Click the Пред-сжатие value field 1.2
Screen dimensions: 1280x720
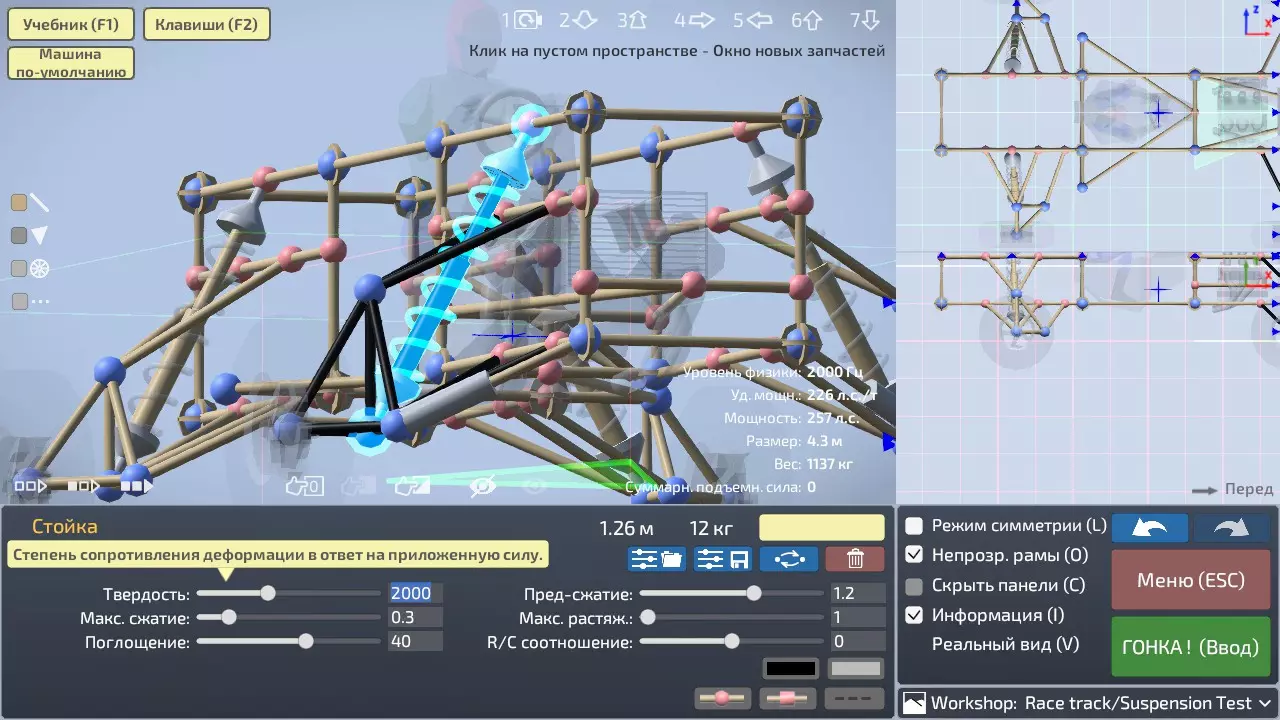858,593
